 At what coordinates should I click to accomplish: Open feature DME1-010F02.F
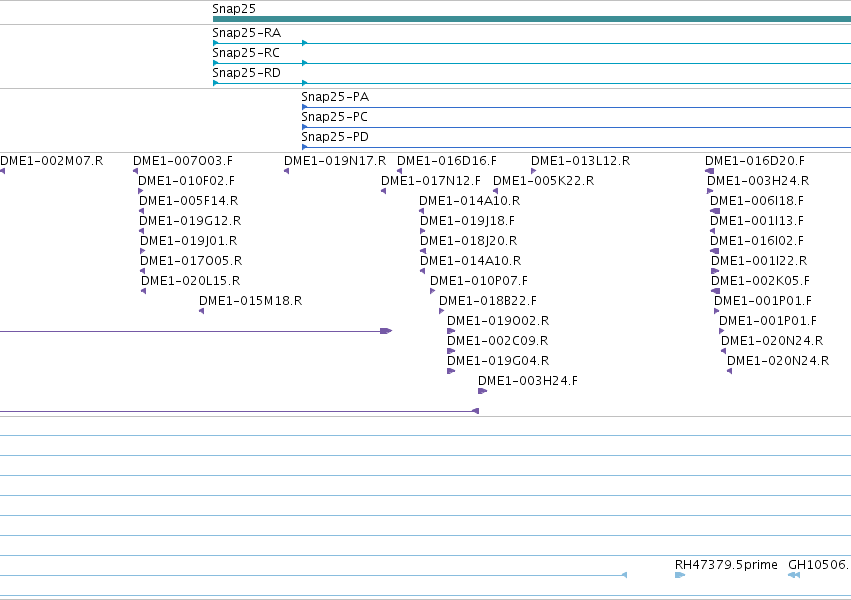(186, 181)
